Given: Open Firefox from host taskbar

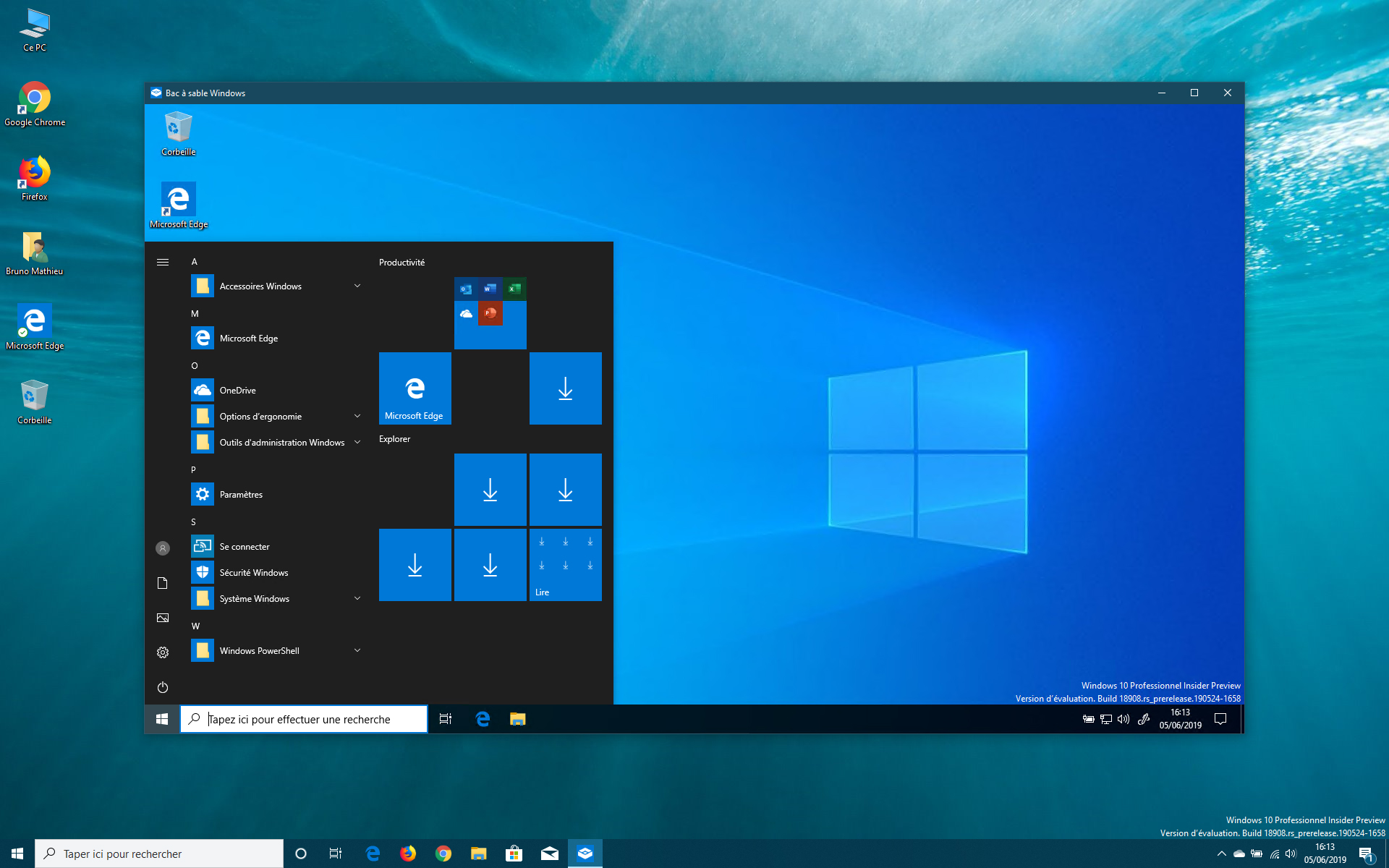Looking at the screenshot, I should coord(408,854).
